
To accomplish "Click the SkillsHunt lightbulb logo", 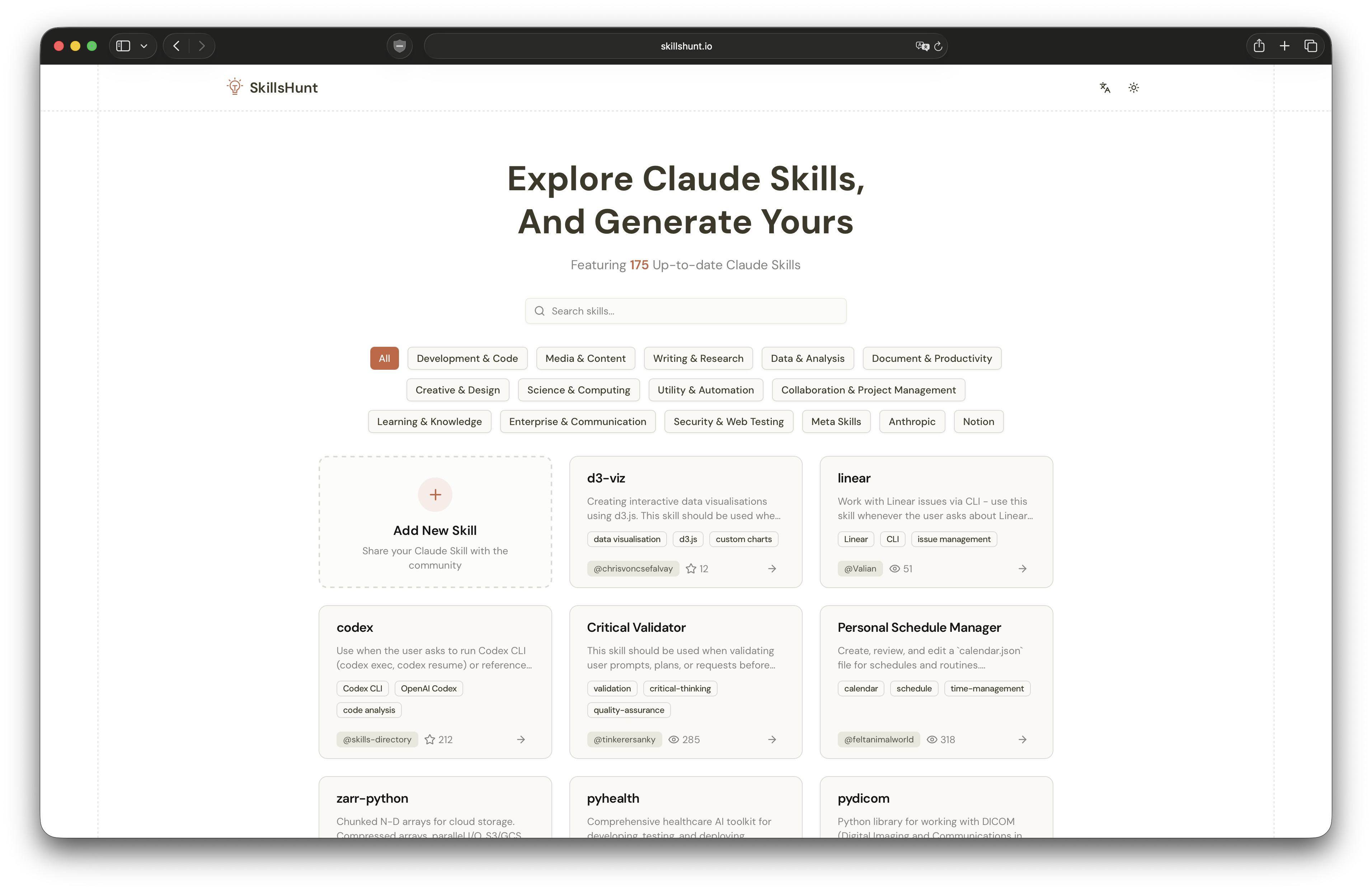I will click(x=234, y=87).
